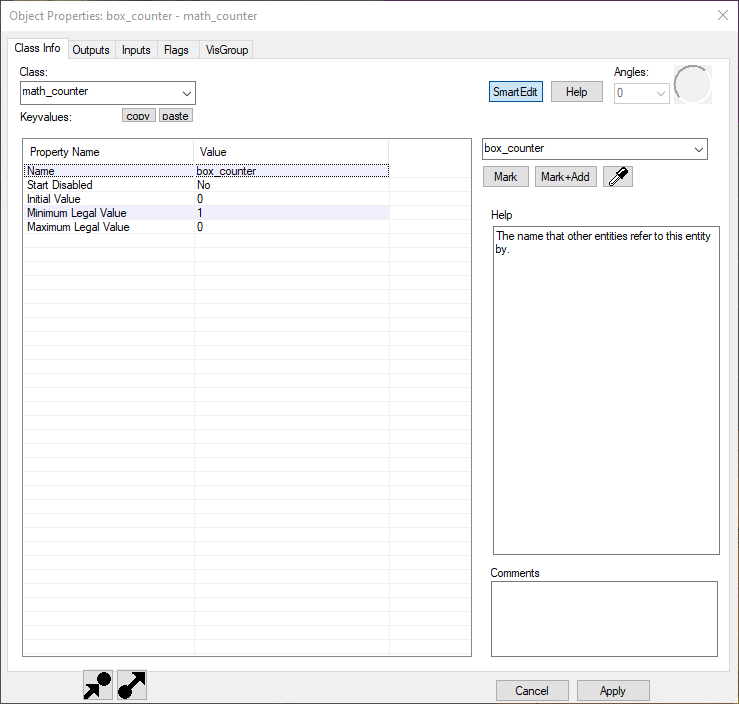The image size is (739, 704).
Task: Open the VisGroup tab
Action: [x=227, y=50]
